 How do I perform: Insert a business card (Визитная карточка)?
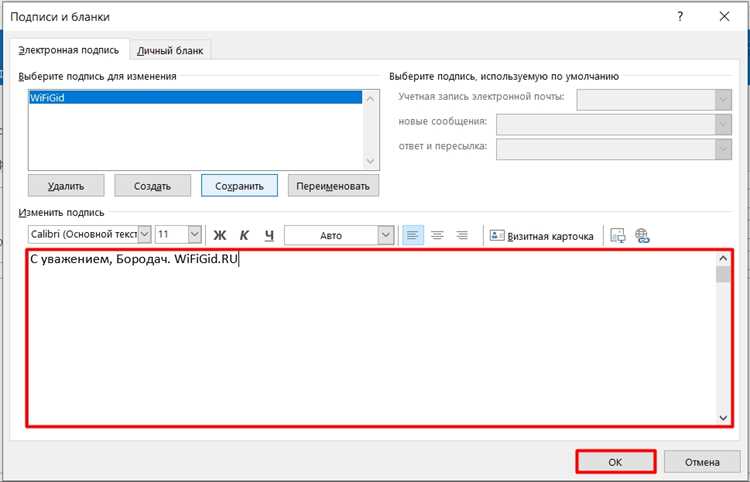(x=541, y=236)
